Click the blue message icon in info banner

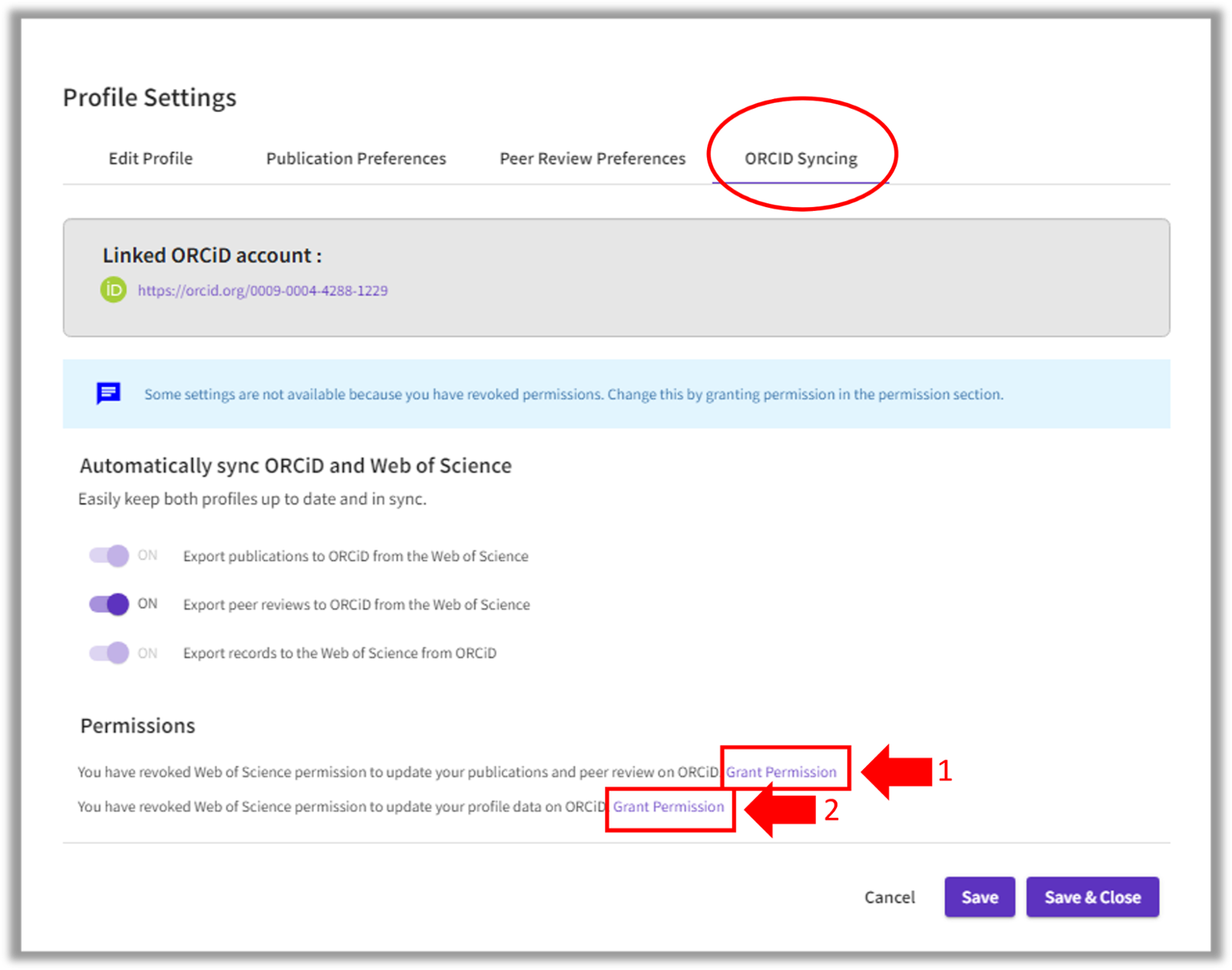click(x=108, y=394)
